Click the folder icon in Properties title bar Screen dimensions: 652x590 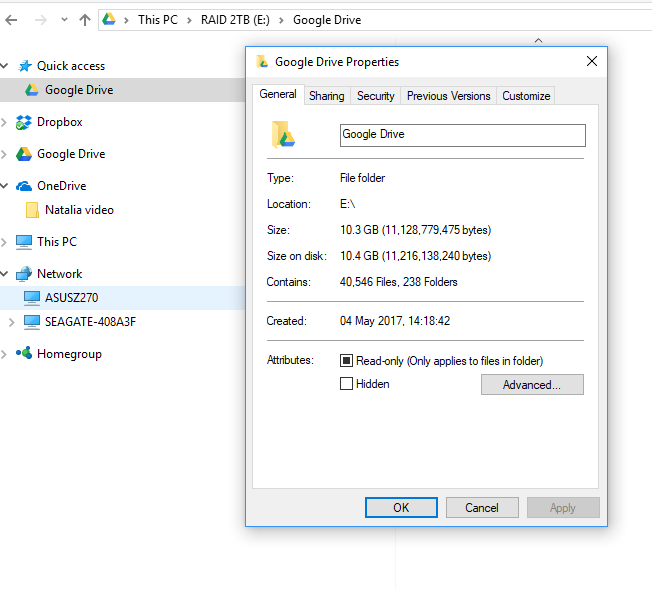(x=262, y=62)
